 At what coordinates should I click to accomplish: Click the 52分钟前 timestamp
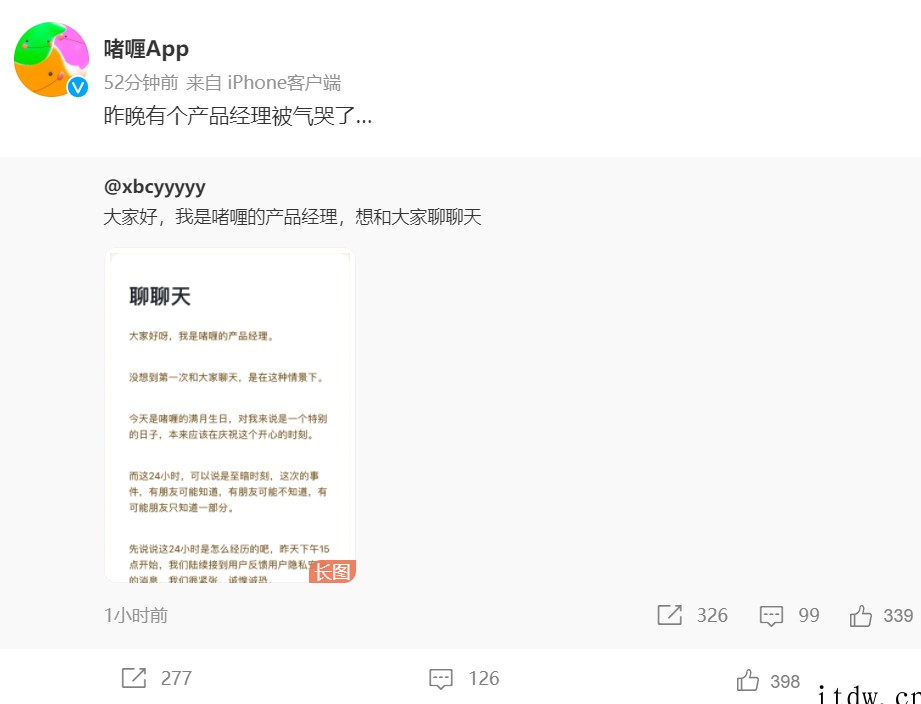tap(141, 82)
